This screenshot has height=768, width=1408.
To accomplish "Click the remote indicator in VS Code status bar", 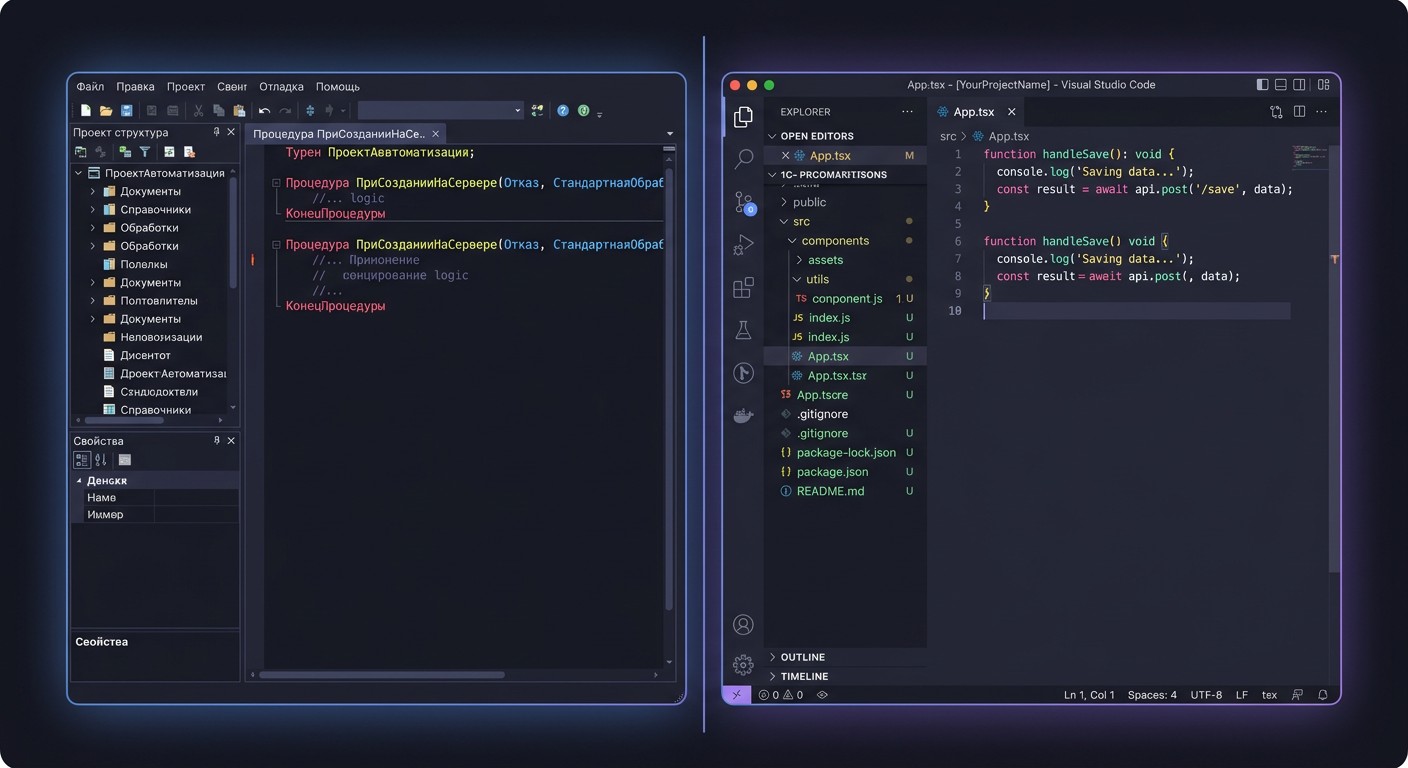I will [736, 694].
